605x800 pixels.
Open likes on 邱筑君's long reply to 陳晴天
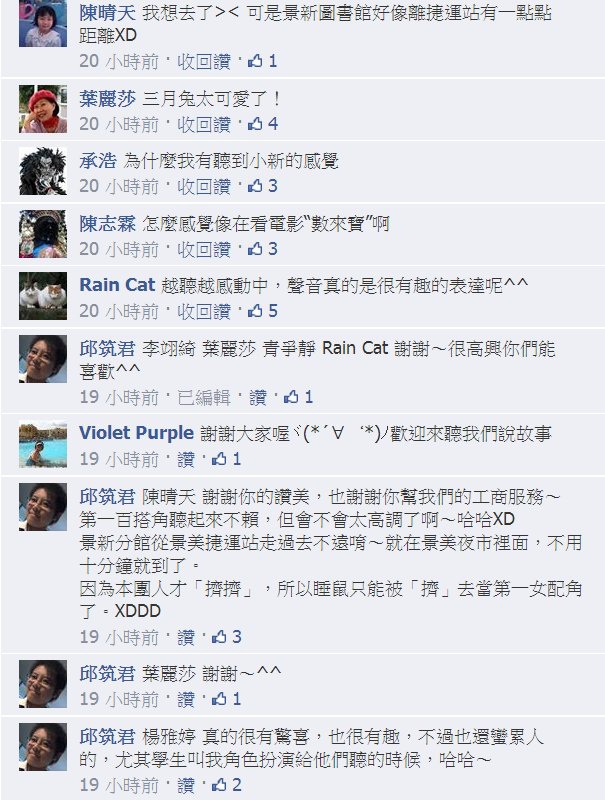226,637
